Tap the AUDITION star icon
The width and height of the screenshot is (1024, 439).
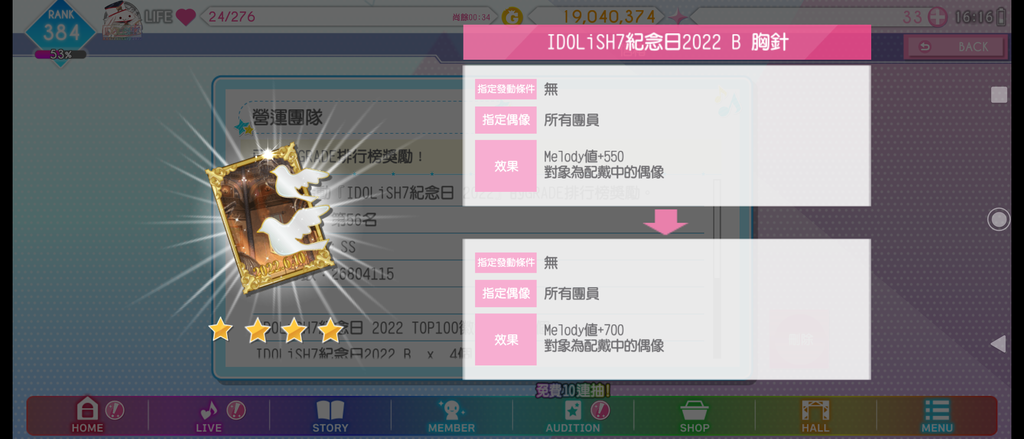click(573, 411)
